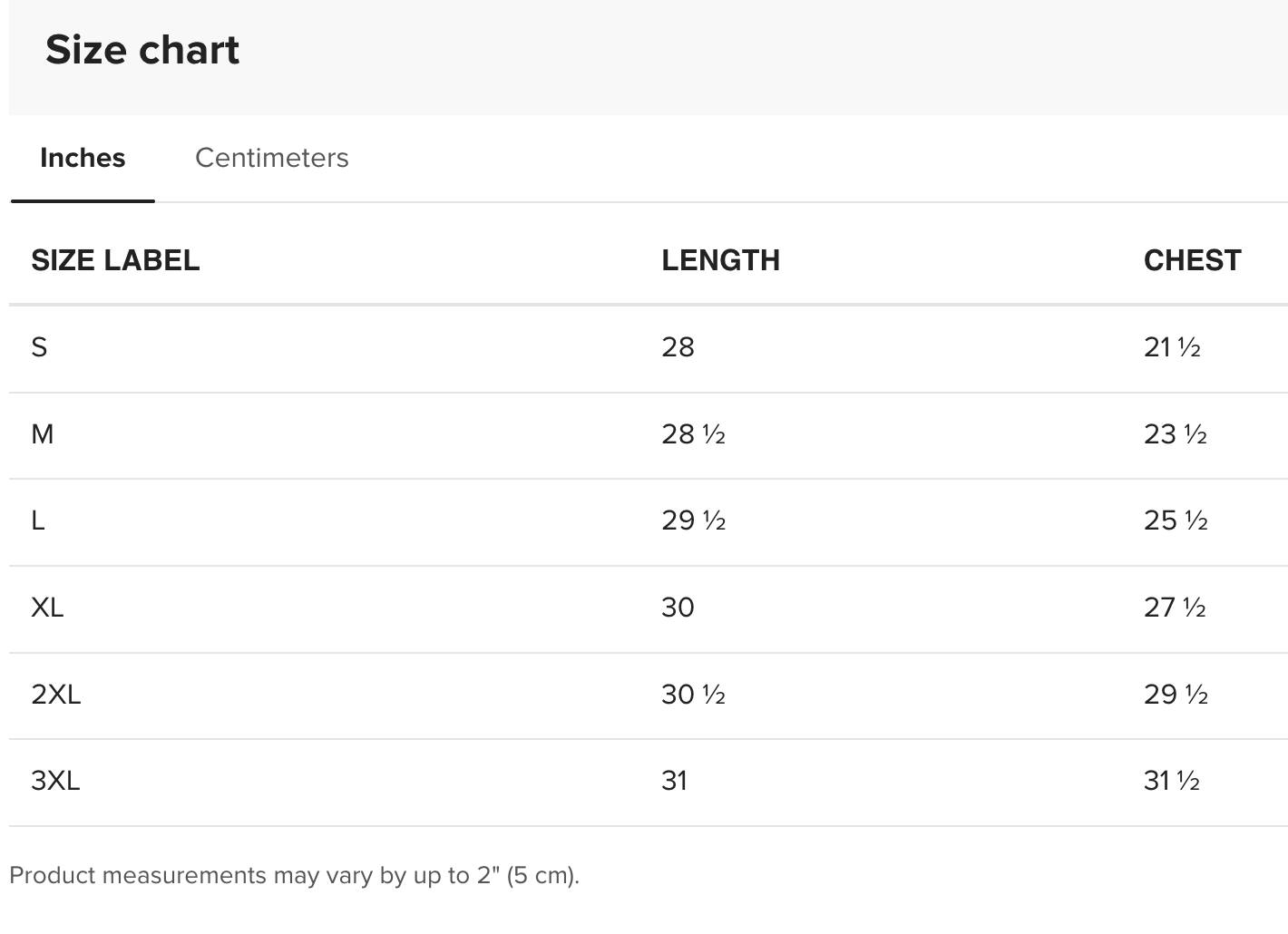Switch to the Centimeters tab
Image resolution: width=1288 pixels, height=934 pixels.
coord(271,158)
